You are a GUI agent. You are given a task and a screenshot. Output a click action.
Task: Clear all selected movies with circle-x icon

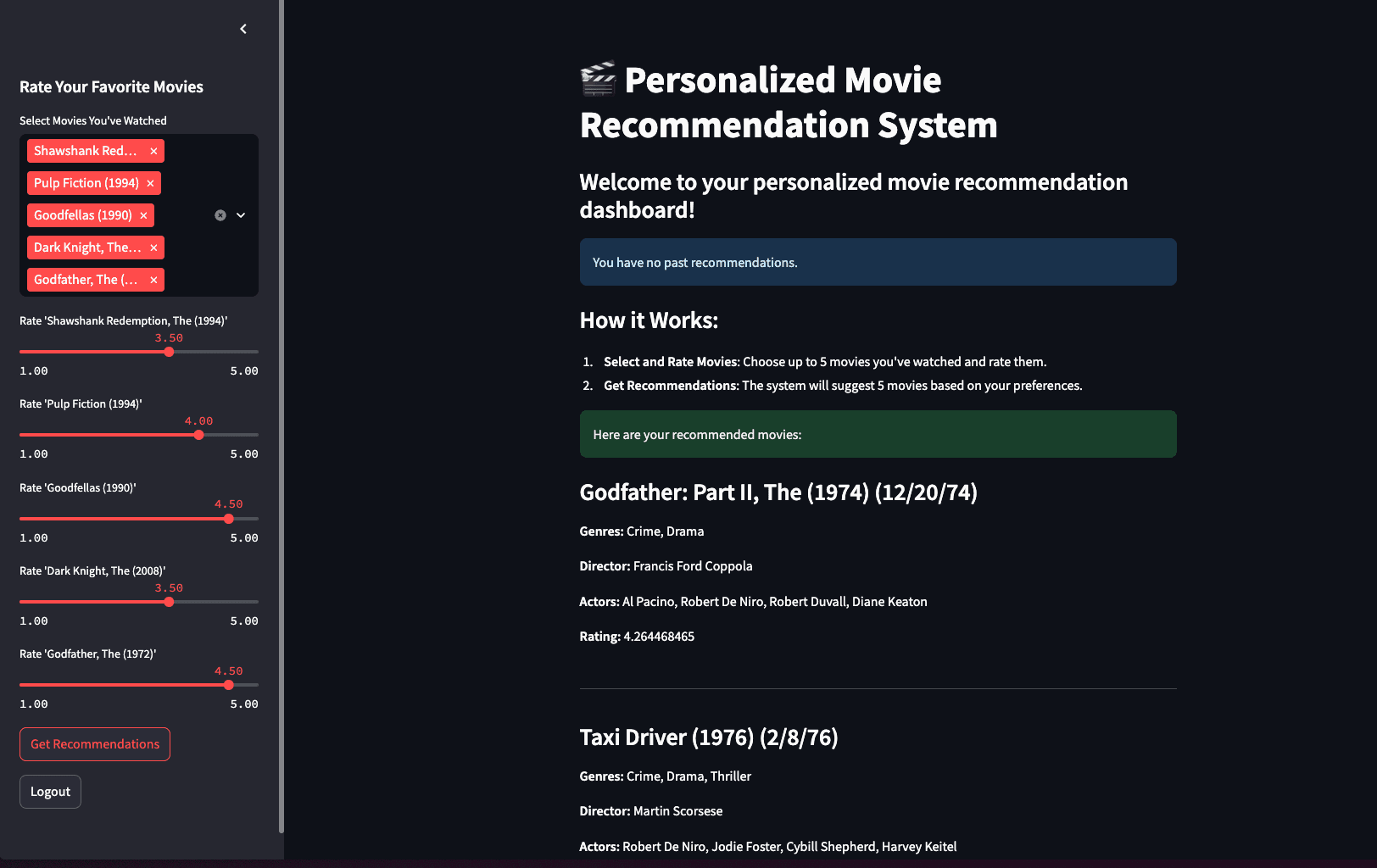pyautogui.click(x=220, y=215)
